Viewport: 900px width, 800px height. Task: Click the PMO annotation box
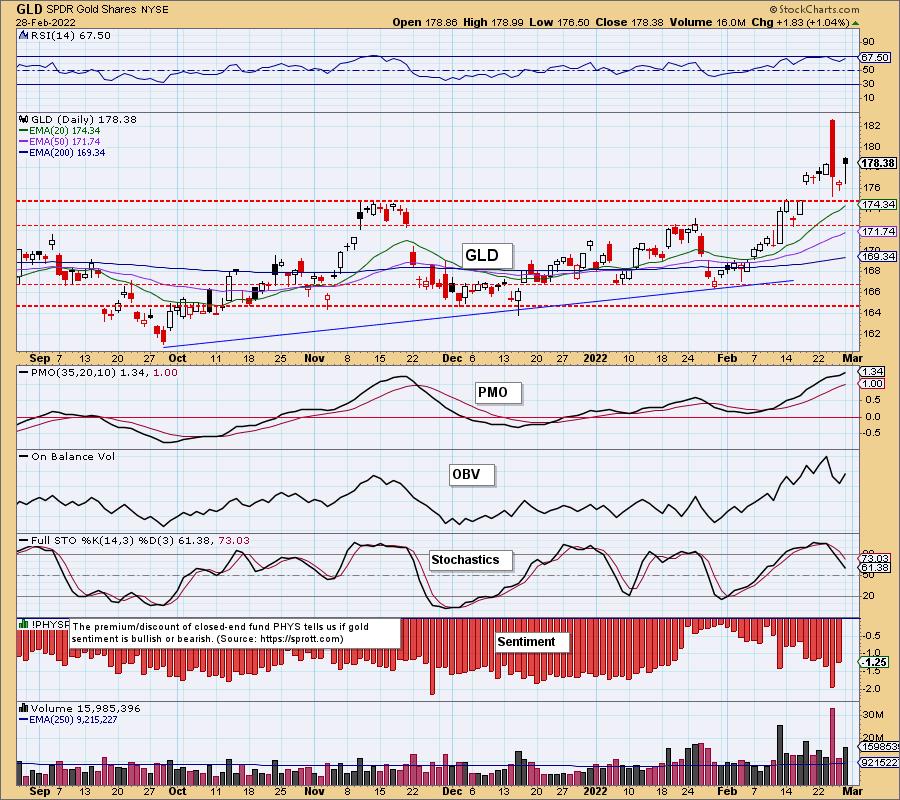point(498,393)
